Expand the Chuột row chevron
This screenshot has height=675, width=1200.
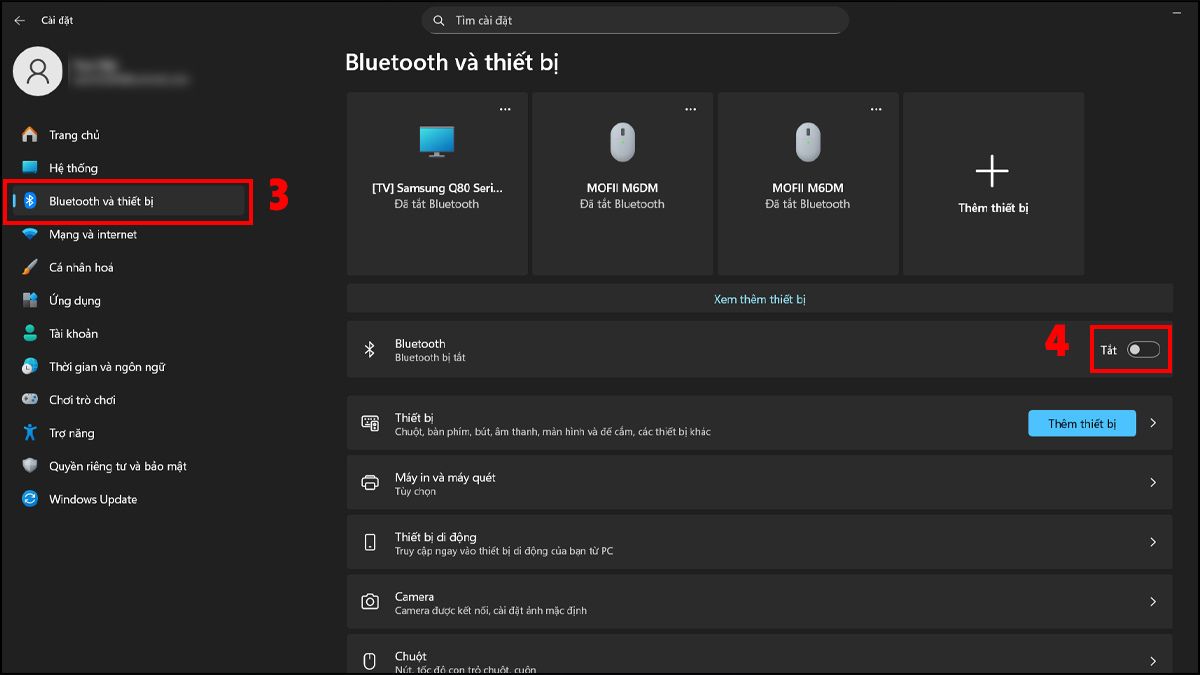pyautogui.click(x=1153, y=661)
